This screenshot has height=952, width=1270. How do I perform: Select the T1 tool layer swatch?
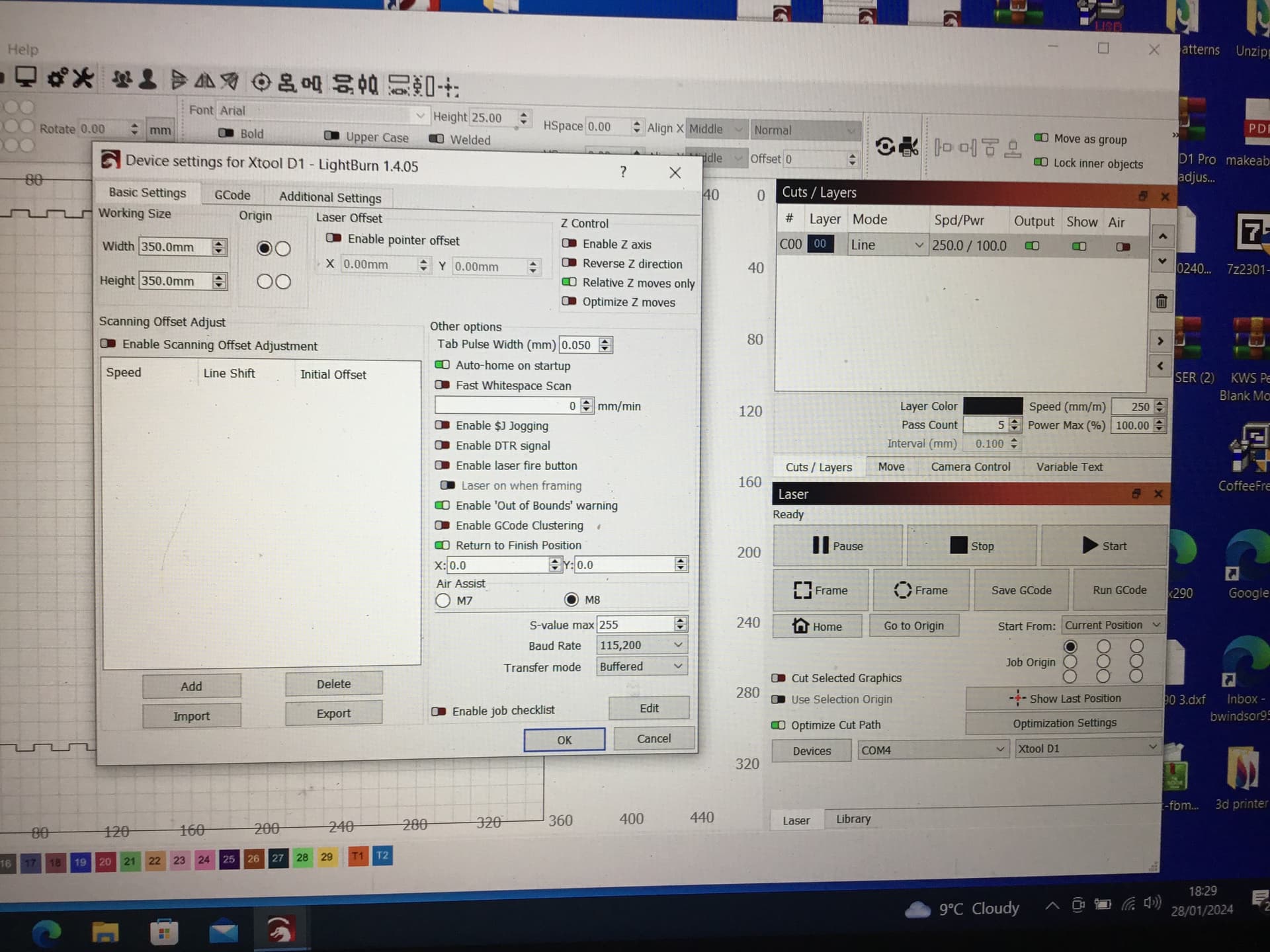click(x=357, y=857)
